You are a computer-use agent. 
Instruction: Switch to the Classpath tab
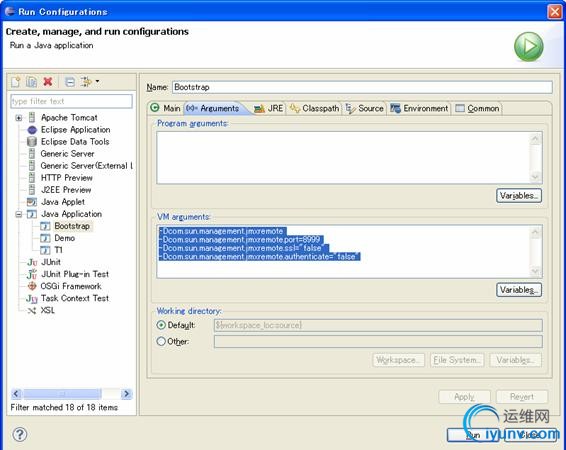[314, 108]
